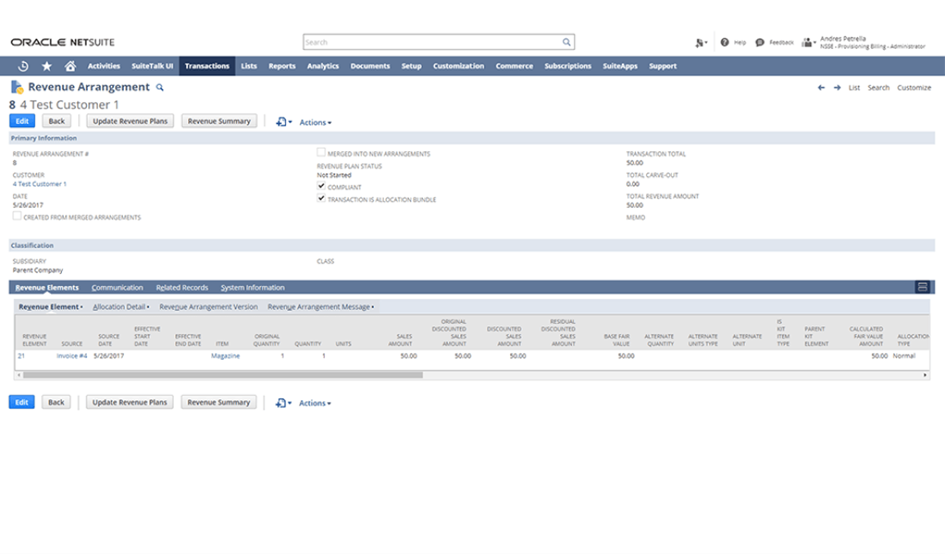Screen dimensions: 945x554
Task: Expand the top Actions dropdown
Action: [315, 122]
